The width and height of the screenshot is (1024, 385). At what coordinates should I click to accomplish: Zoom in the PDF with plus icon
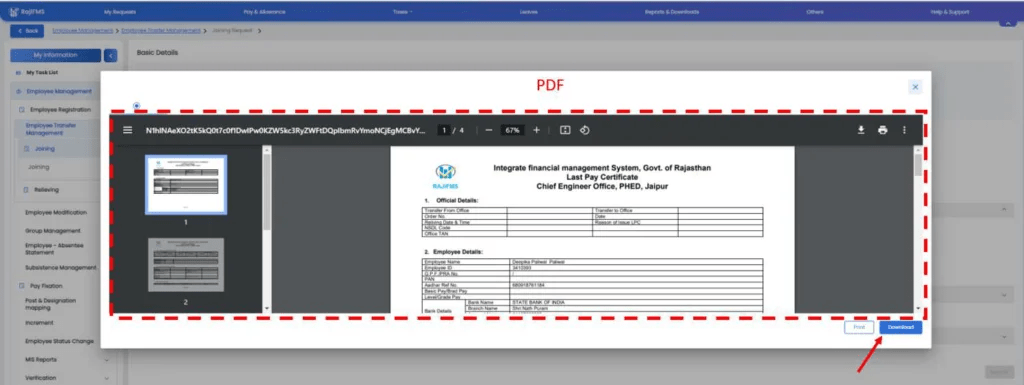[536, 130]
